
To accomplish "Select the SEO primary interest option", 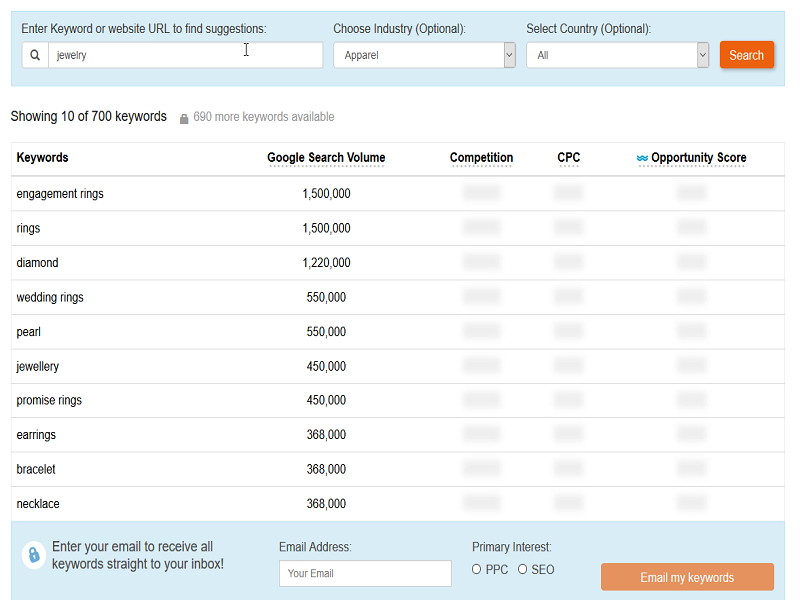I will (522, 569).
